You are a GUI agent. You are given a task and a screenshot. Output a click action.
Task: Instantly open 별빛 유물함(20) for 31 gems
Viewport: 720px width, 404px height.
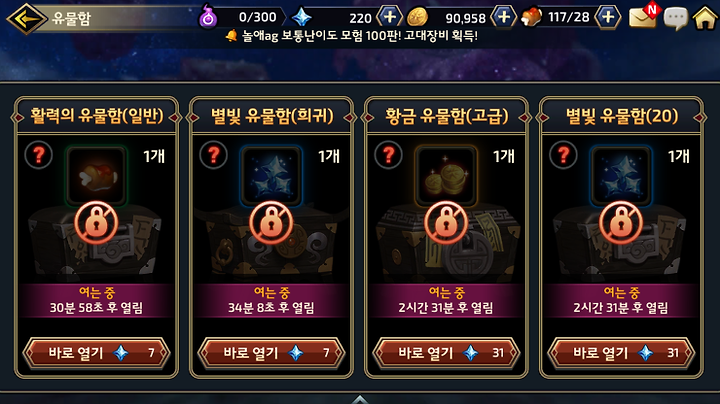(x=621, y=353)
